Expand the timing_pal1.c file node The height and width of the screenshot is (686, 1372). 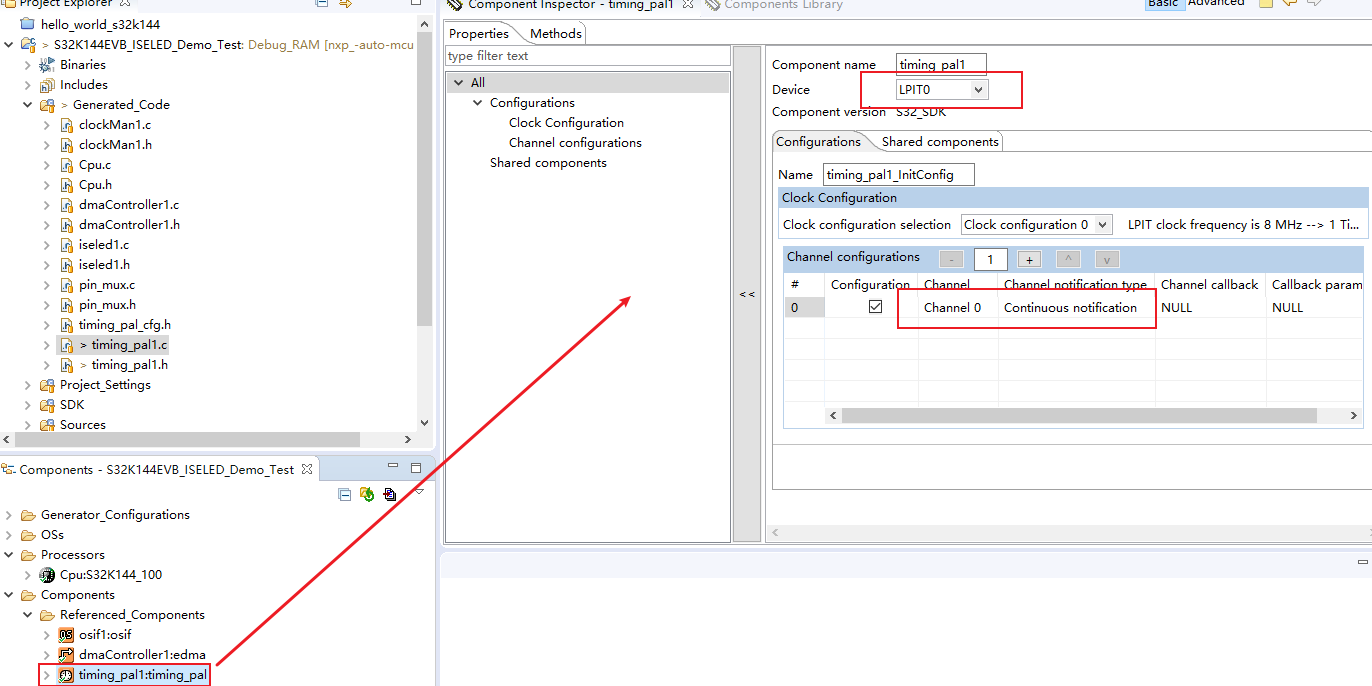[x=47, y=345]
